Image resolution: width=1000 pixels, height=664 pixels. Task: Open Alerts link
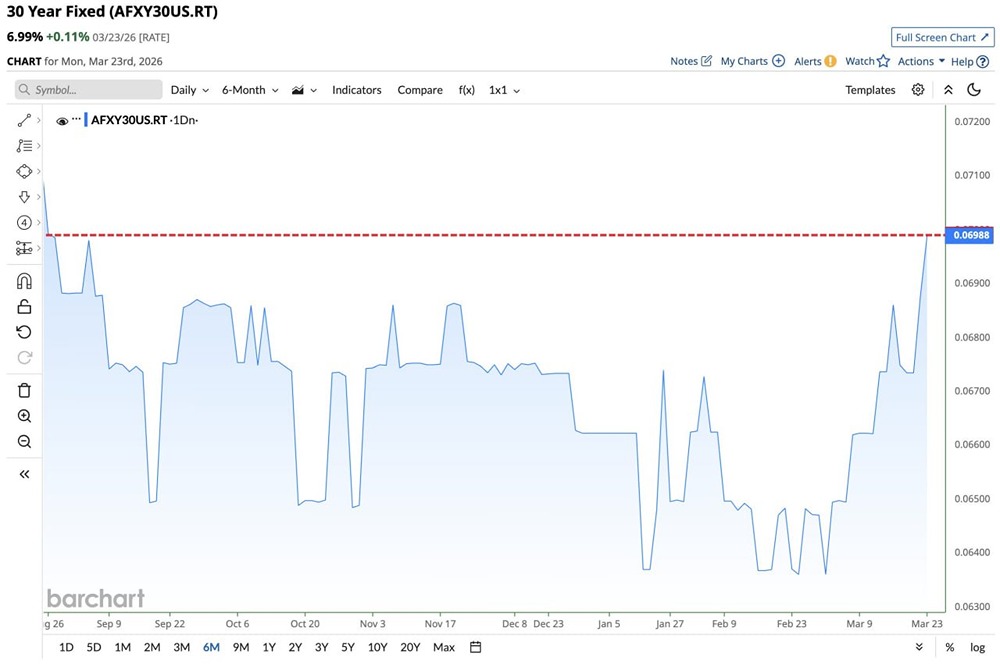coord(815,61)
